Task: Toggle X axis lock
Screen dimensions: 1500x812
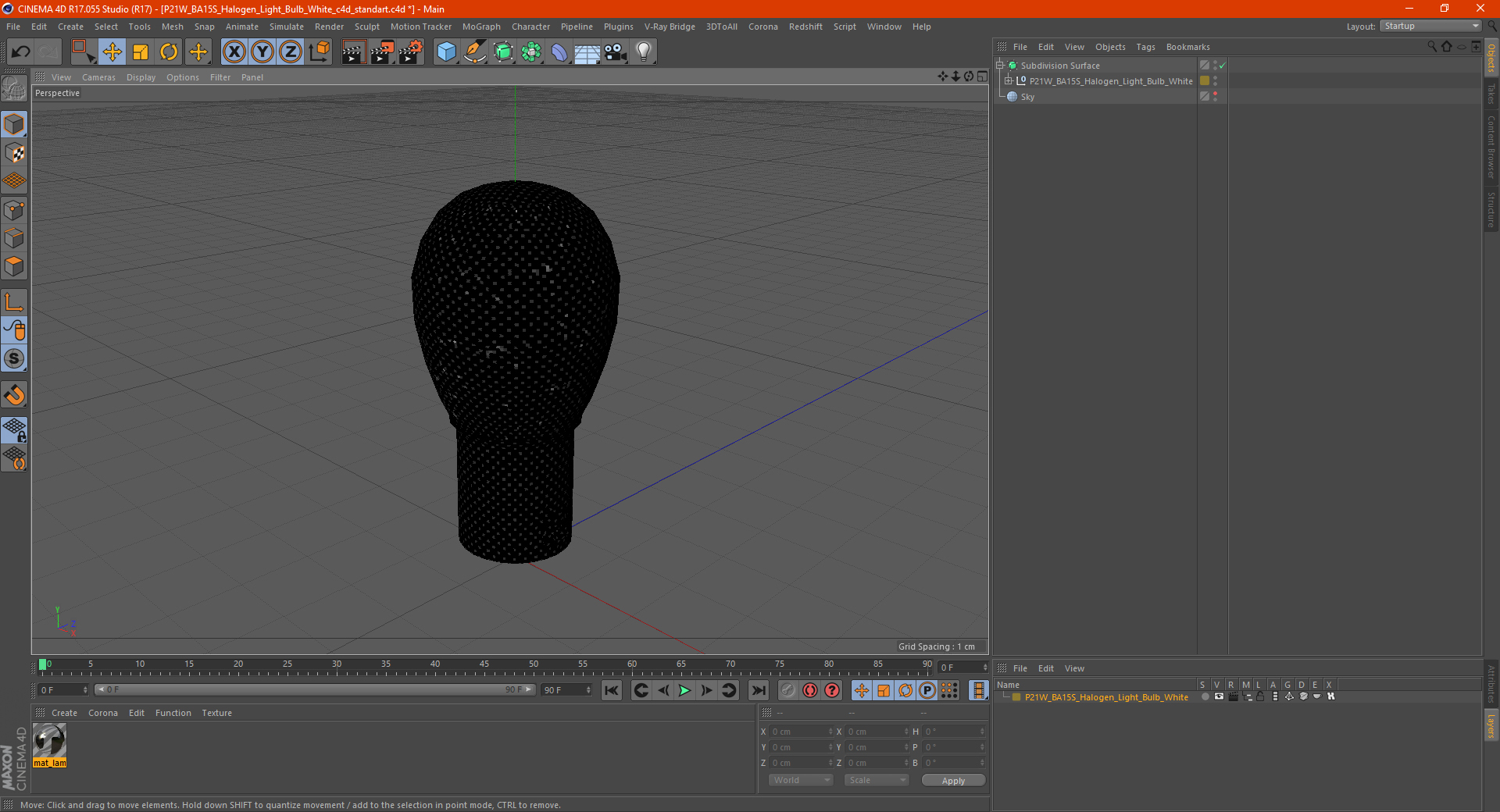Action: click(234, 52)
